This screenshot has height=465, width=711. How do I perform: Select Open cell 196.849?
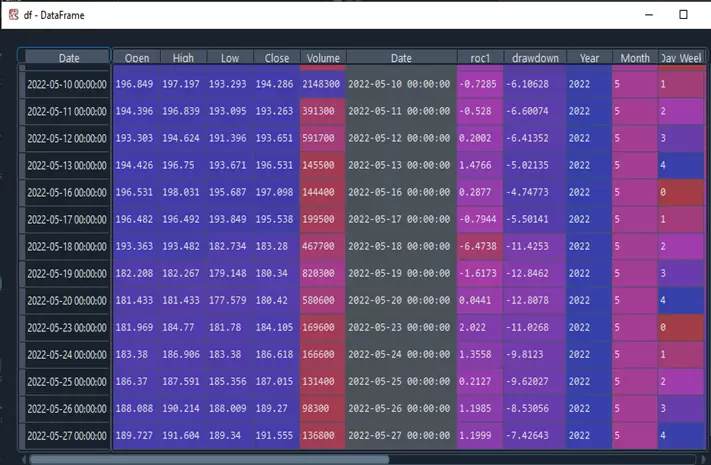tap(136, 84)
